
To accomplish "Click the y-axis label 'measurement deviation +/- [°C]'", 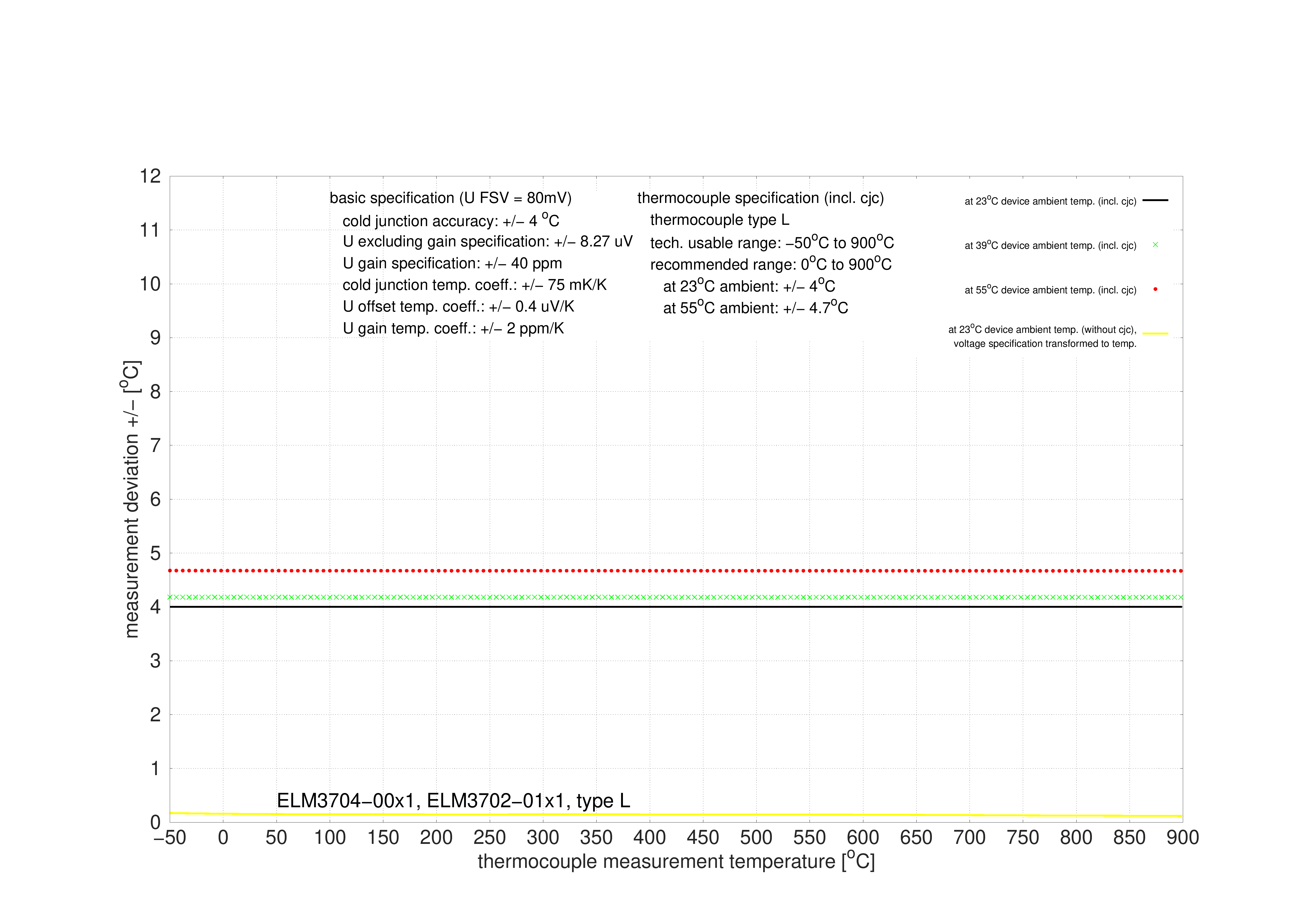I will tap(132, 499).
